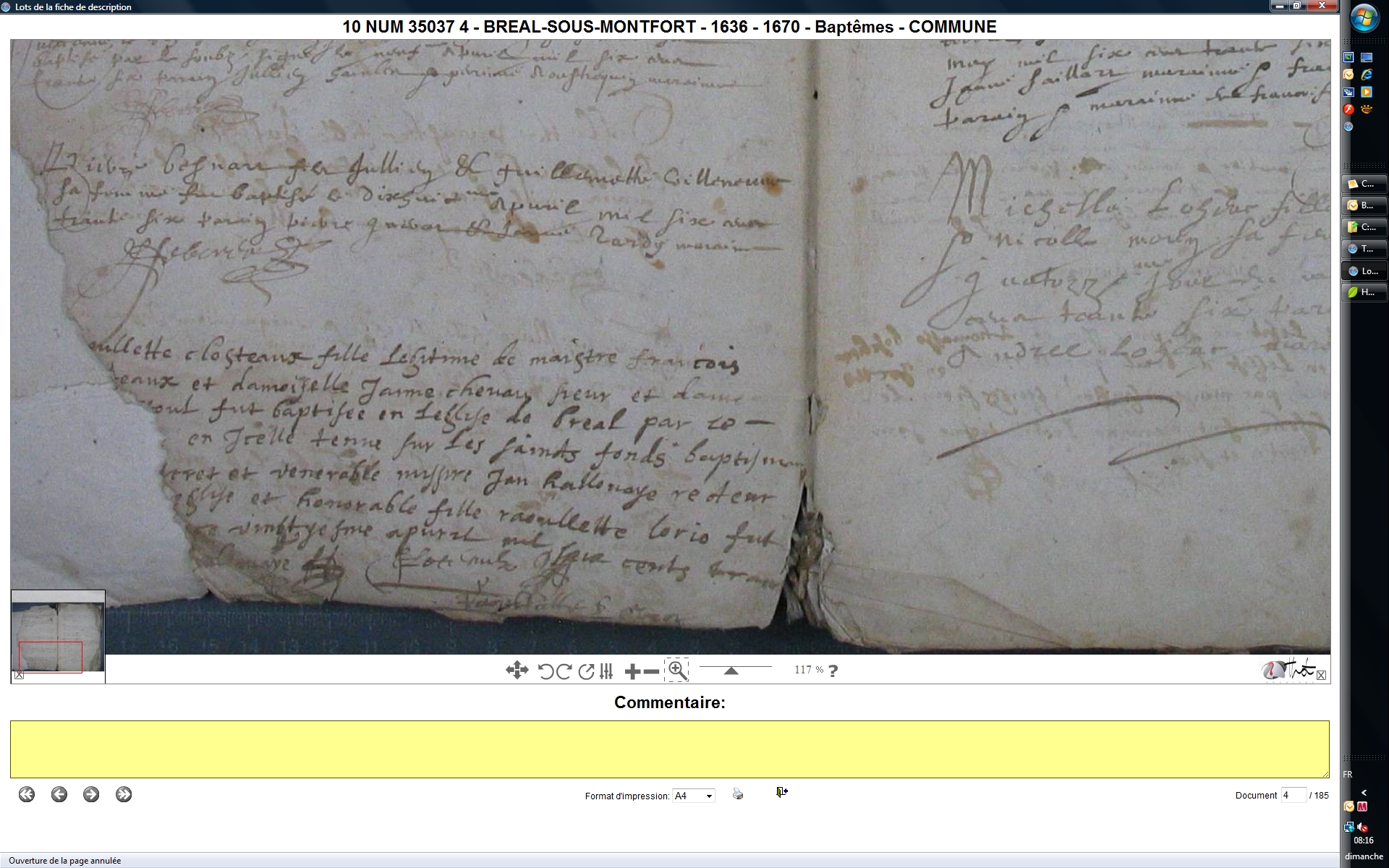The image size is (1389, 868).
Task: Click the print icon
Action: tap(737, 794)
